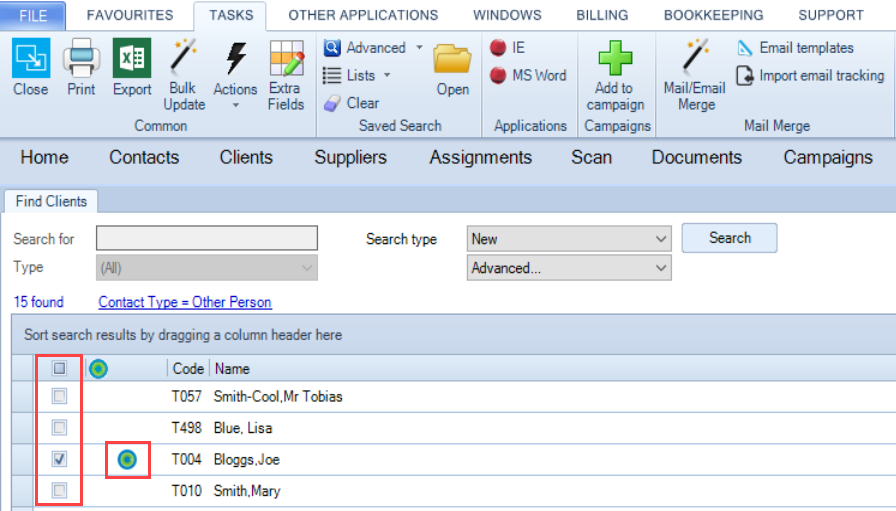This screenshot has height=511, width=896.
Task: Check the box for Smith,Mary
Action: pyautogui.click(x=59, y=490)
